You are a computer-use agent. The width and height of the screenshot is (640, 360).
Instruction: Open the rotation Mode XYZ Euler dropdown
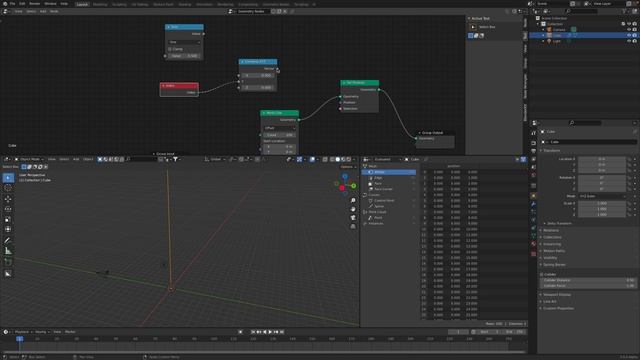[602, 196]
